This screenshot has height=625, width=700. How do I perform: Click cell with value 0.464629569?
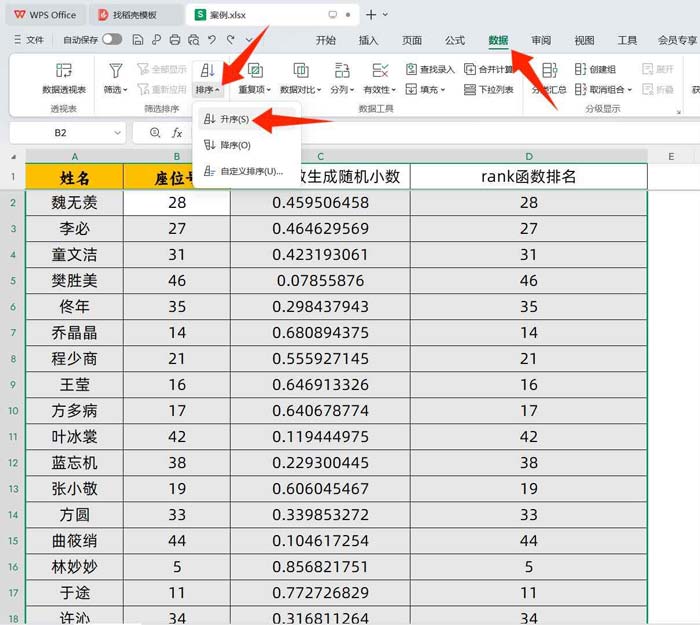coord(320,229)
